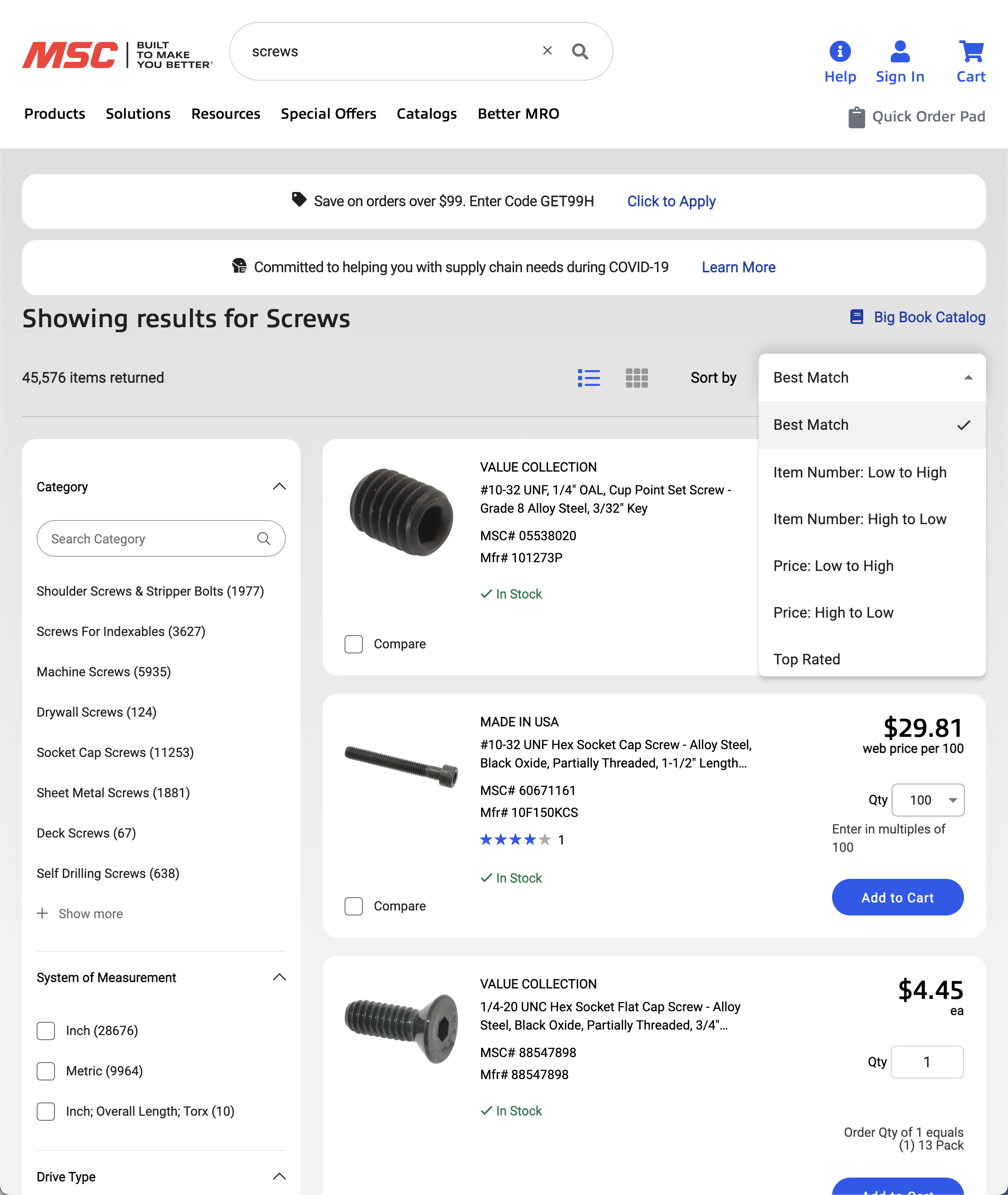Clear the search field with the X icon
This screenshot has width=1008, height=1195.
[548, 51]
